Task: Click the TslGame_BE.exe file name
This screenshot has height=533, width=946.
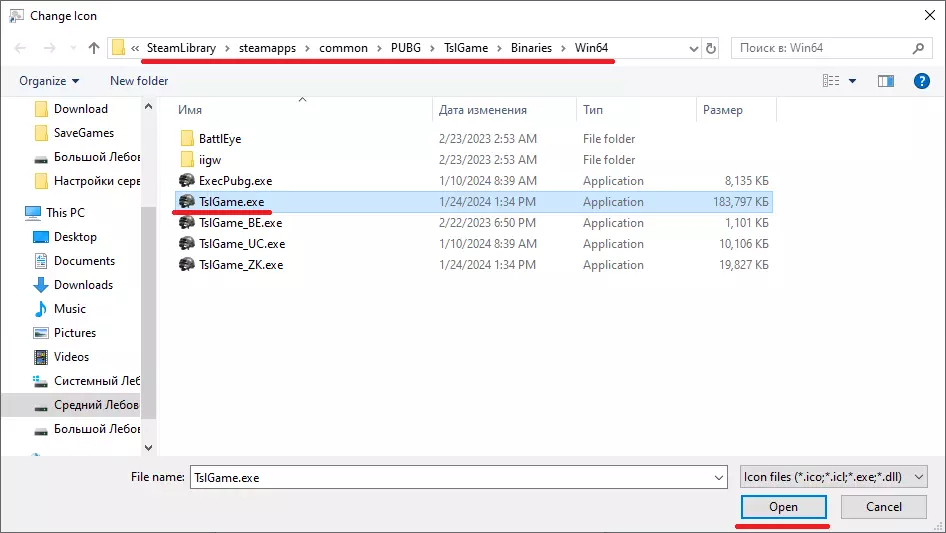Action: click(x=241, y=223)
